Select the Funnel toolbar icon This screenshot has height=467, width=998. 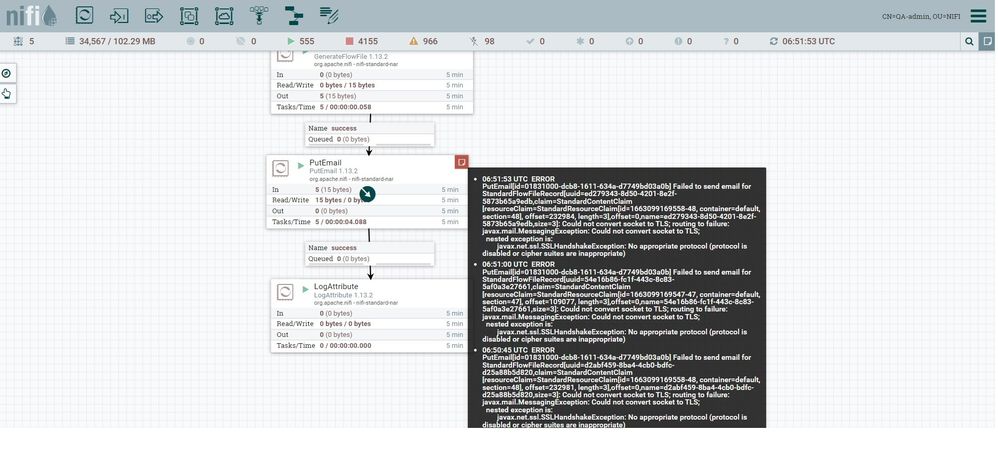(x=259, y=15)
